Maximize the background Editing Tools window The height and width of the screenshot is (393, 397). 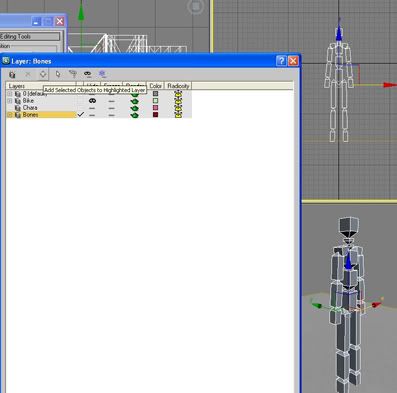48,22
